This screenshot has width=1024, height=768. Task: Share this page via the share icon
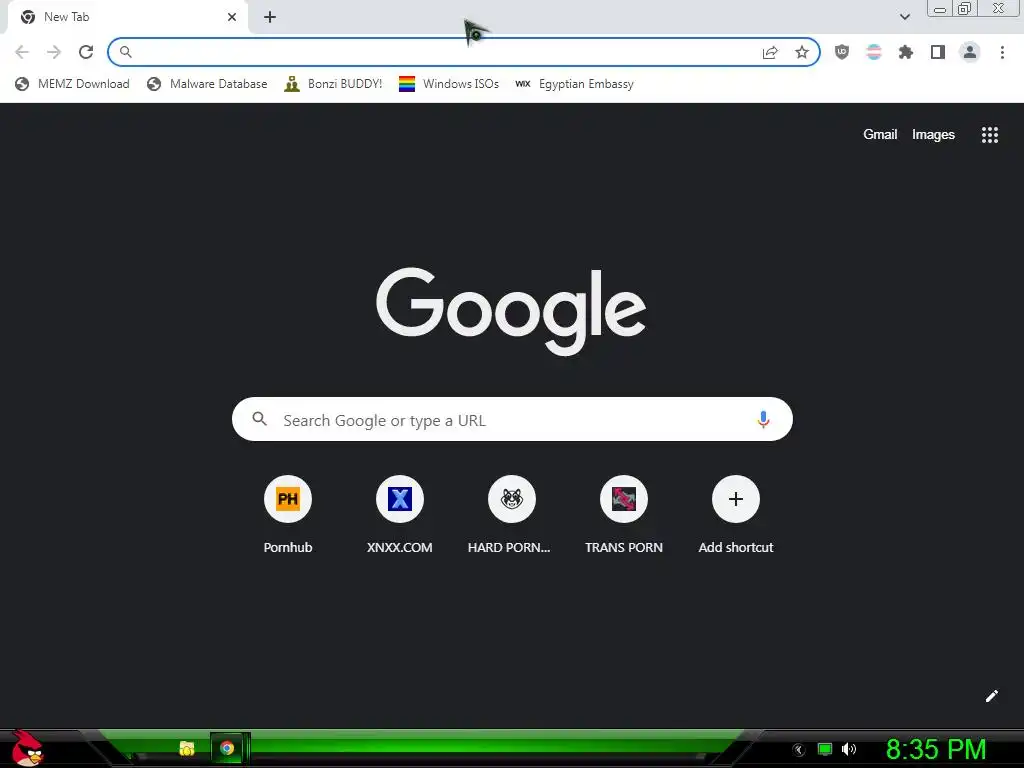coord(770,52)
